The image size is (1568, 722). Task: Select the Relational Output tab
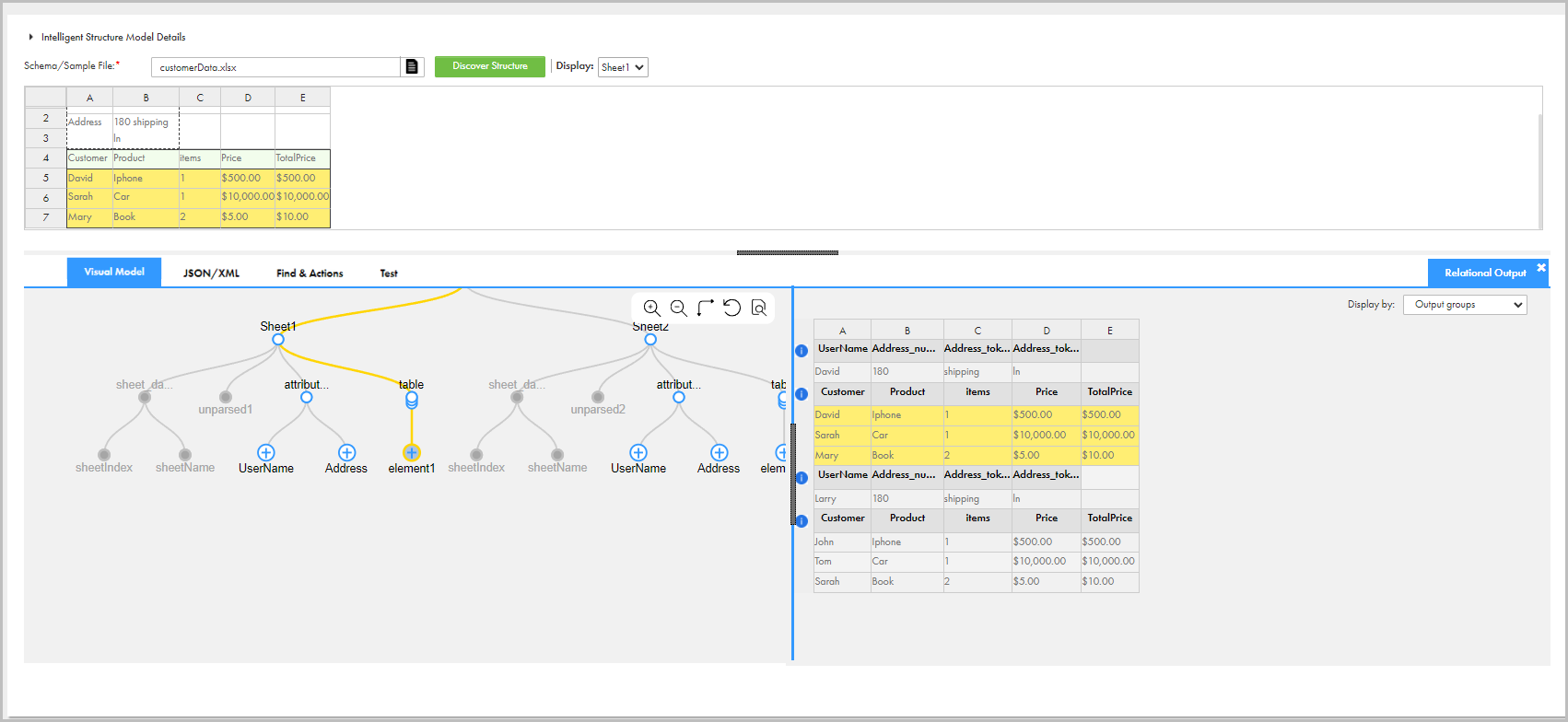[1485, 273]
